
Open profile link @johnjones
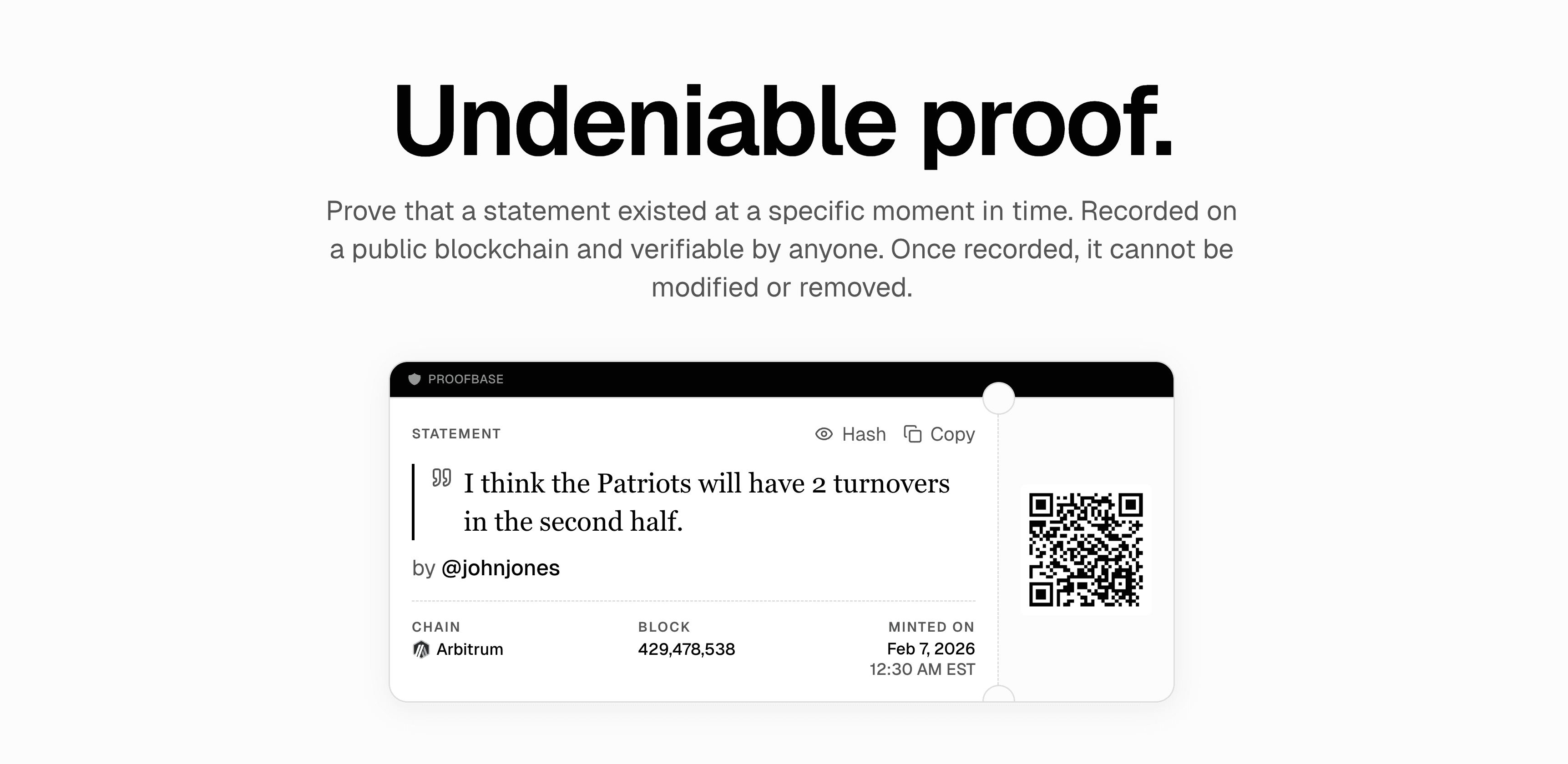[501, 568]
